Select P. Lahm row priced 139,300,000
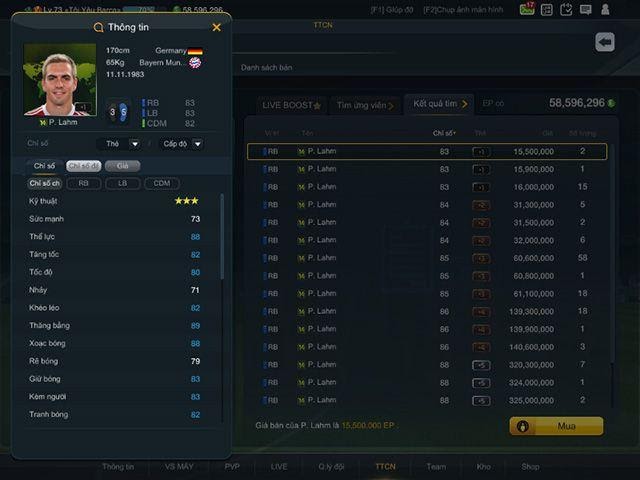The image size is (640, 480). (427, 311)
